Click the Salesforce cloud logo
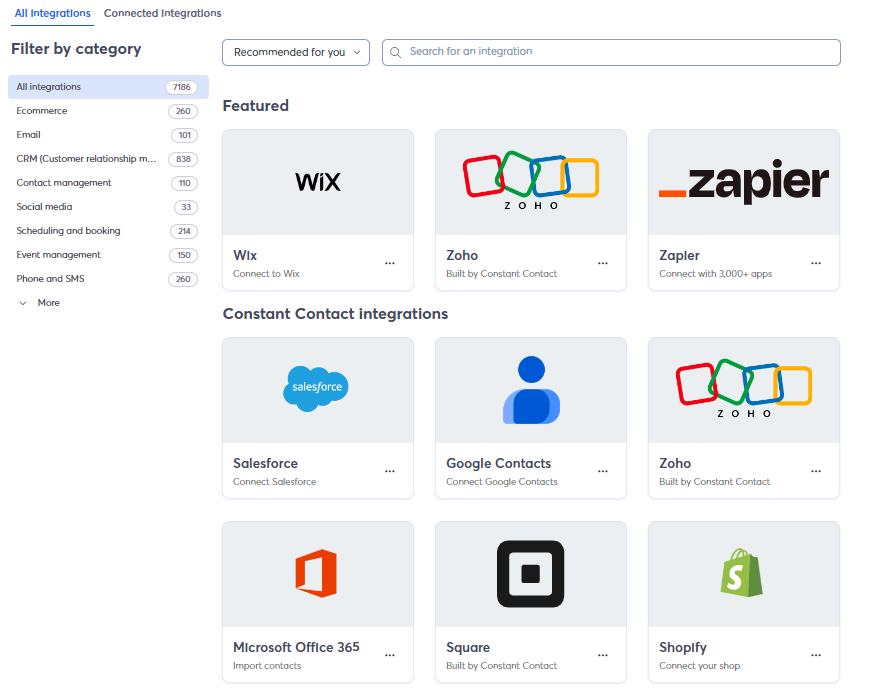The image size is (879, 694). (x=316, y=388)
